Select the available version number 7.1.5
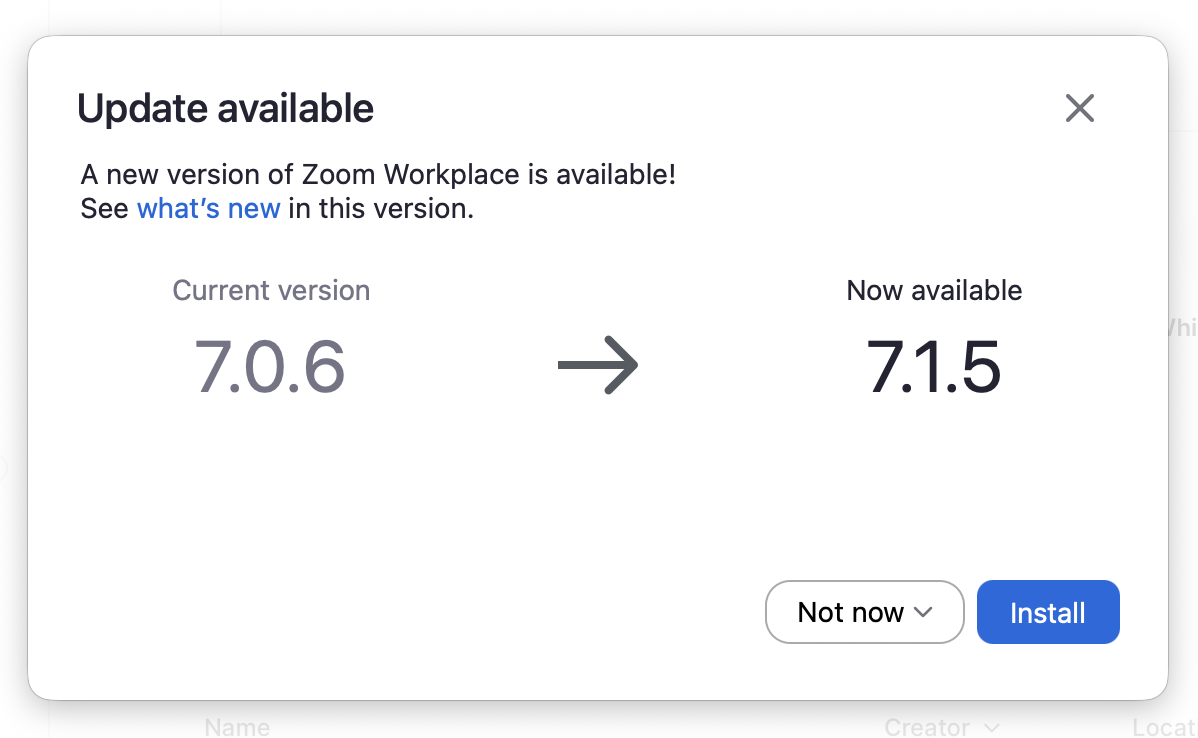Viewport: 1198px width, 738px height. click(x=933, y=367)
